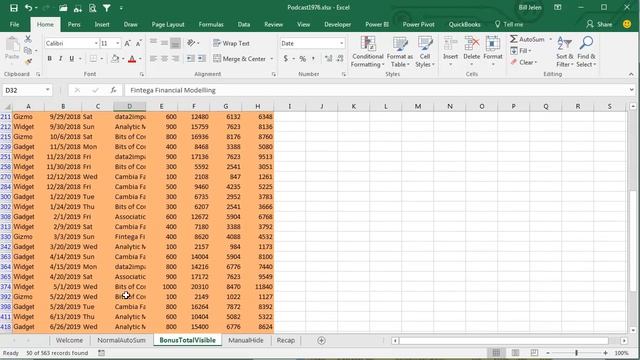Click AutoSum button
640x360 pixels.
(527, 39)
